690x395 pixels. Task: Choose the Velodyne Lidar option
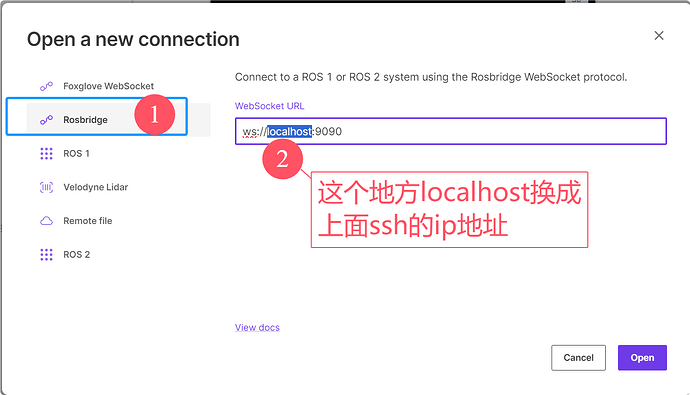coord(118,187)
